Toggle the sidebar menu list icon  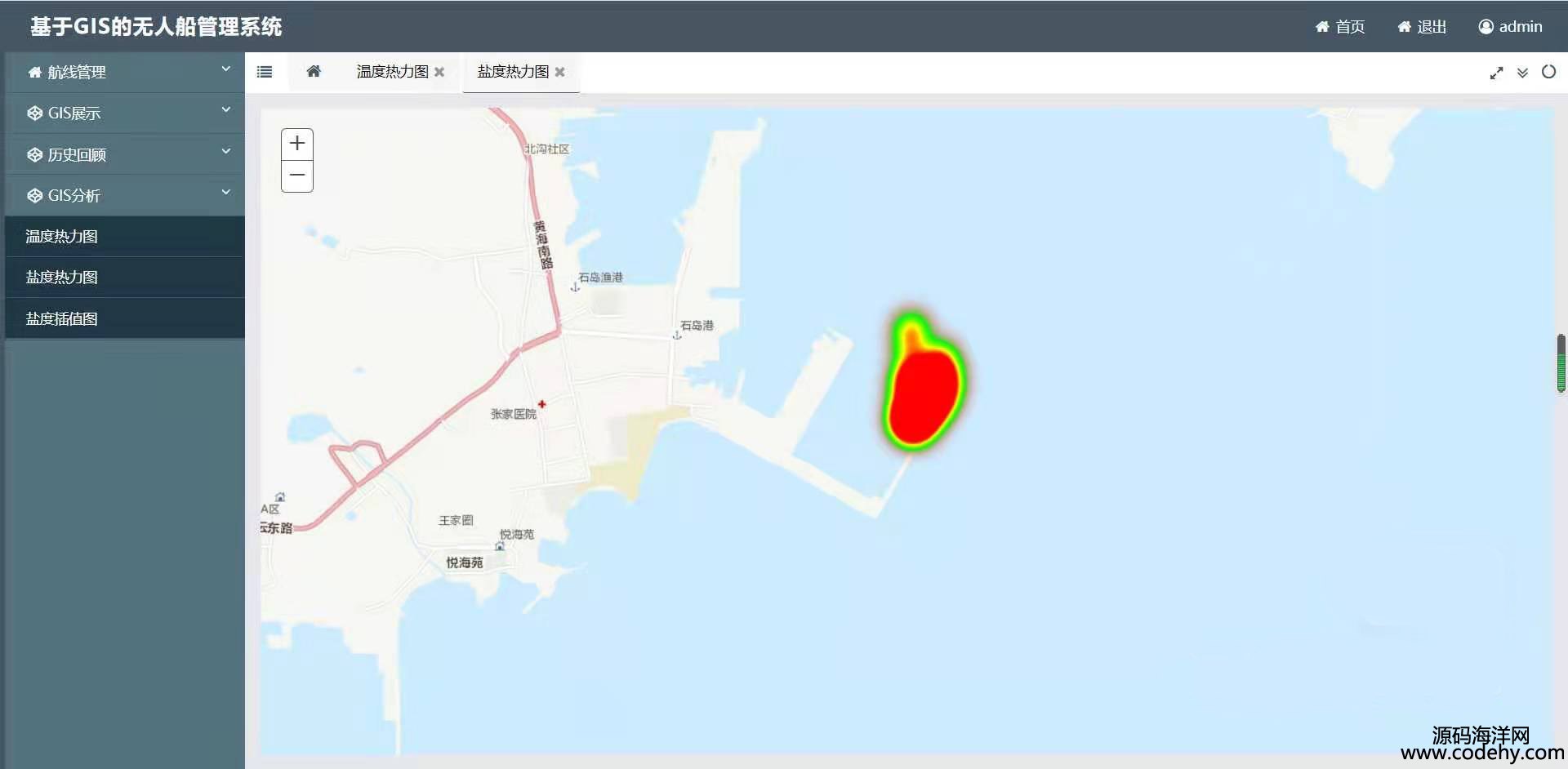(265, 72)
